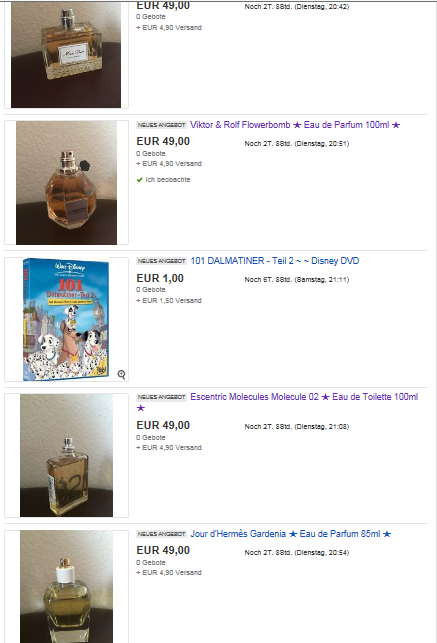Click the NEUES ANGEBOT badge on Hermès Gardenia
The image size is (437, 643).
162,534
